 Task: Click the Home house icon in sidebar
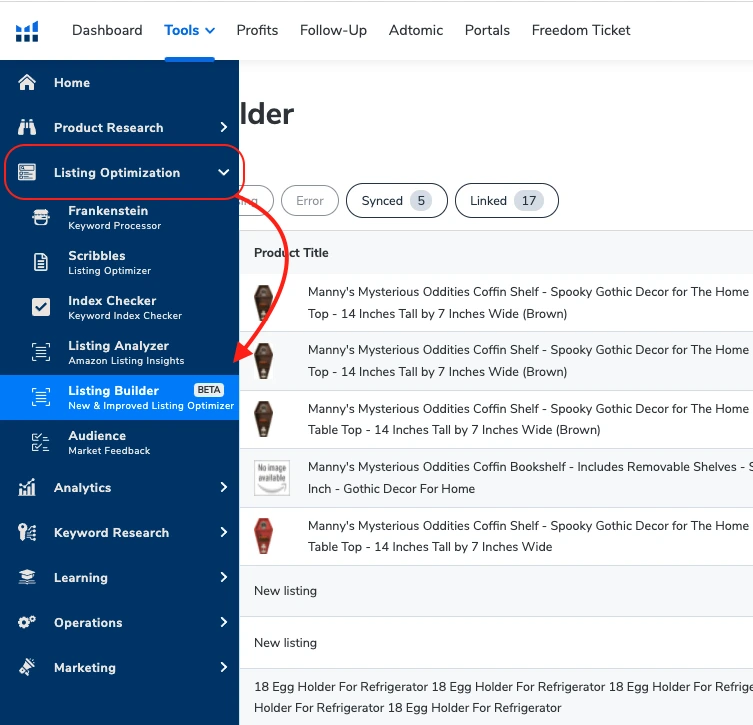click(28, 83)
